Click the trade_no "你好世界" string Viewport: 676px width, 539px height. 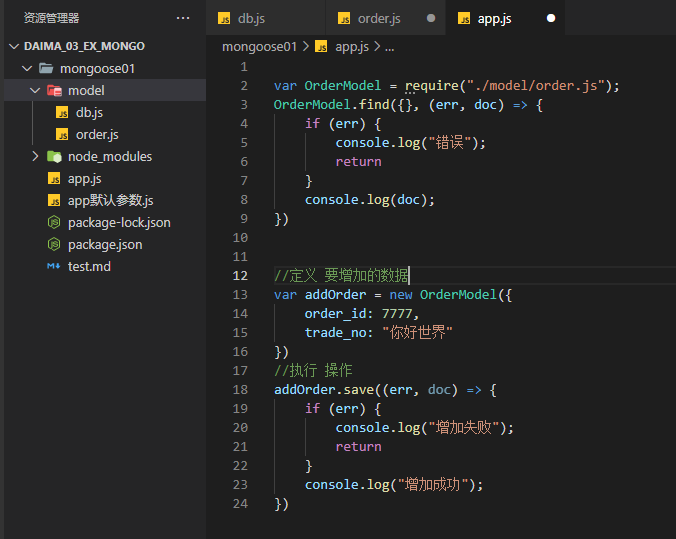(x=417, y=333)
